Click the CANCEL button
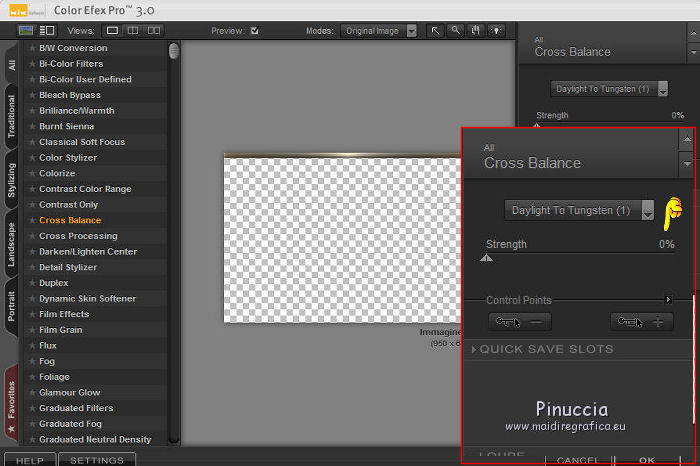 (x=579, y=460)
